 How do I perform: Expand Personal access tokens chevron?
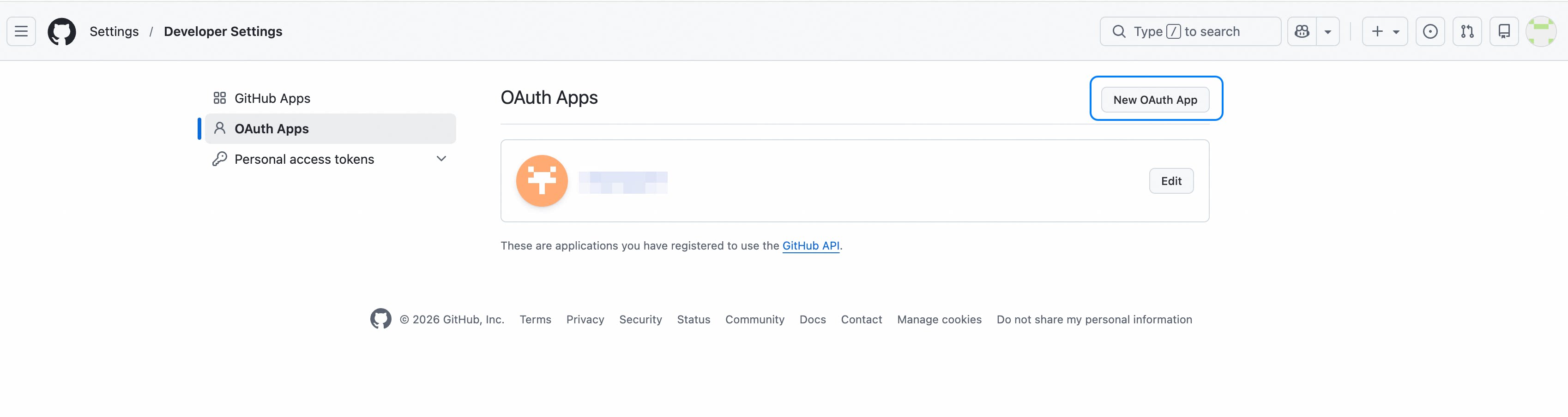[x=441, y=159]
